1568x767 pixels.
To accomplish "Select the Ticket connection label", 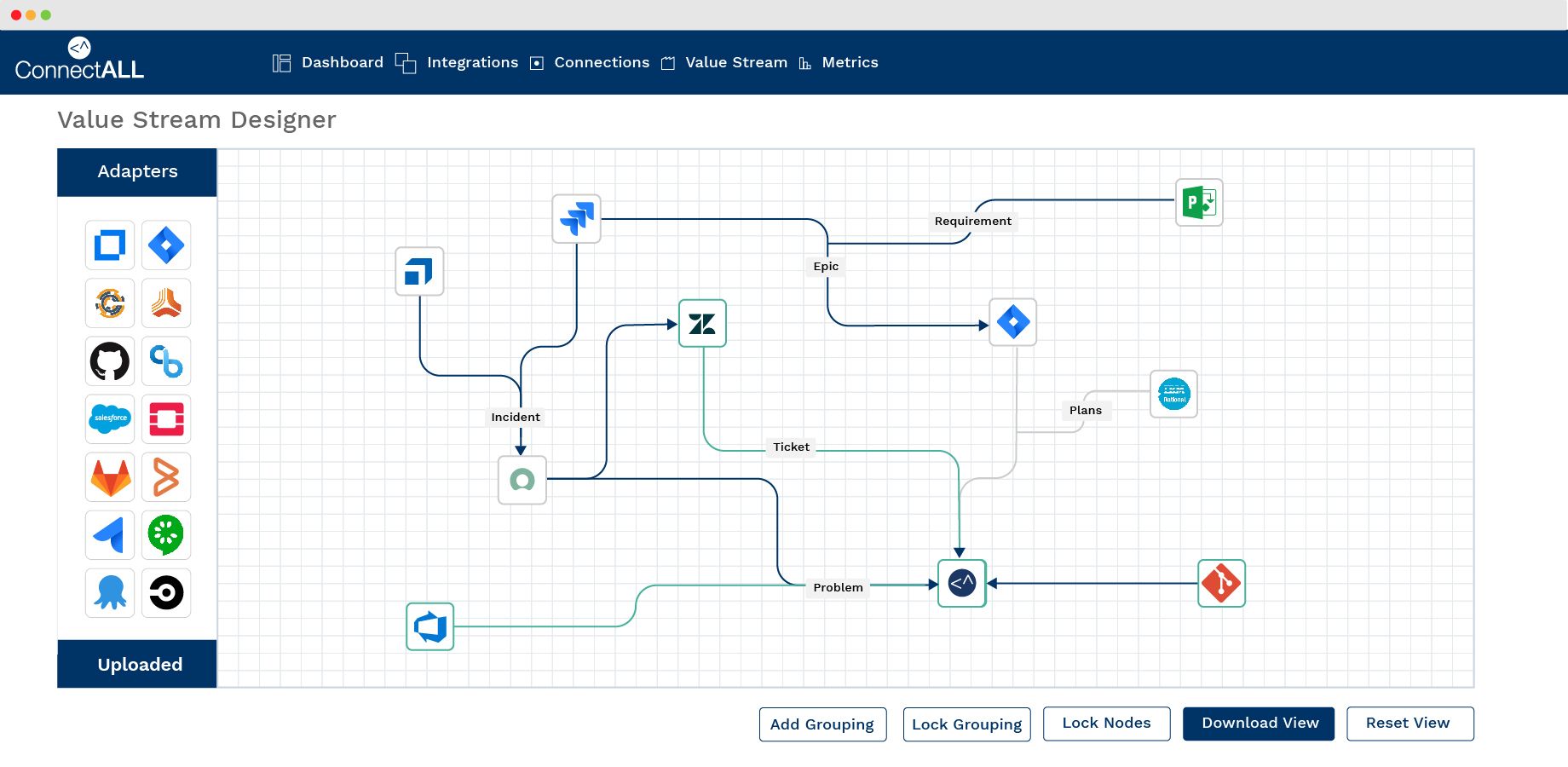I will tap(792, 447).
